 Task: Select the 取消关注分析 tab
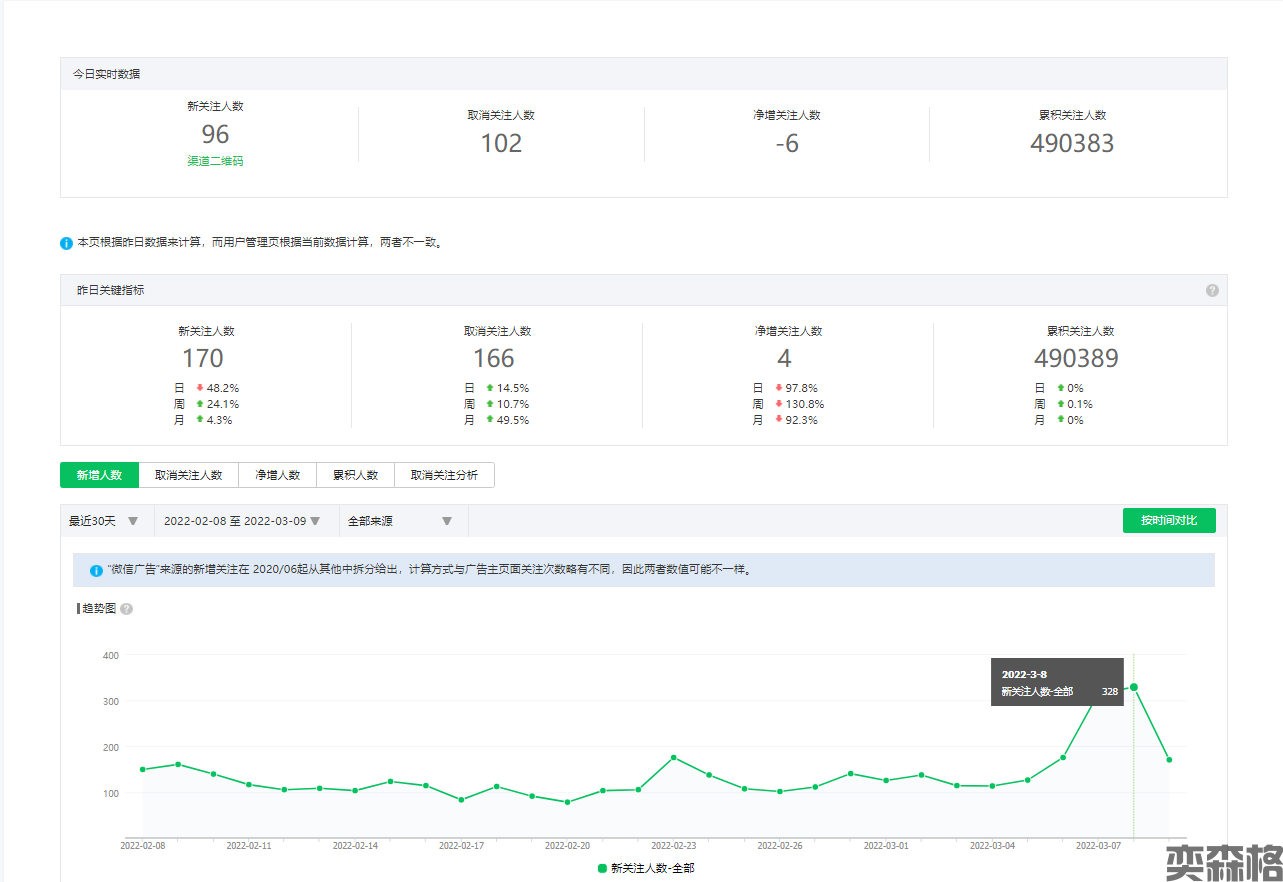444,475
